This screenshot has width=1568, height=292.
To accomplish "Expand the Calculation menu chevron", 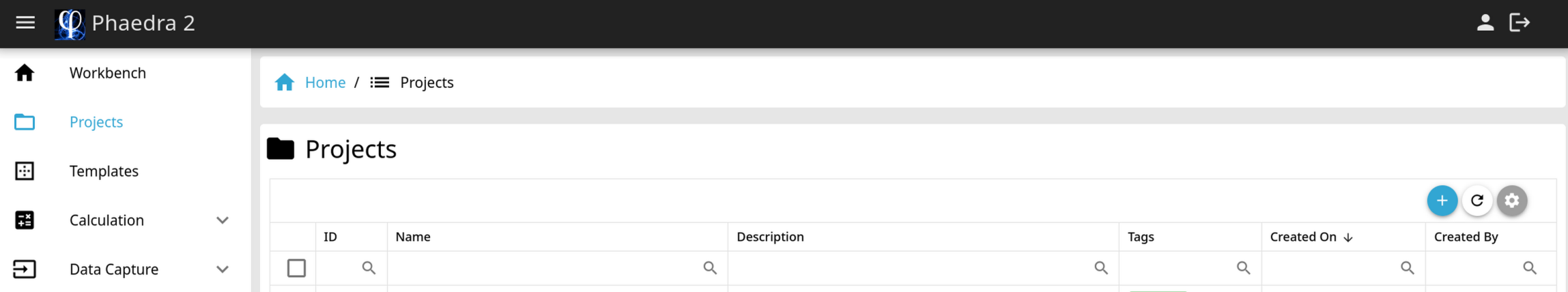I will click(223, 220).
